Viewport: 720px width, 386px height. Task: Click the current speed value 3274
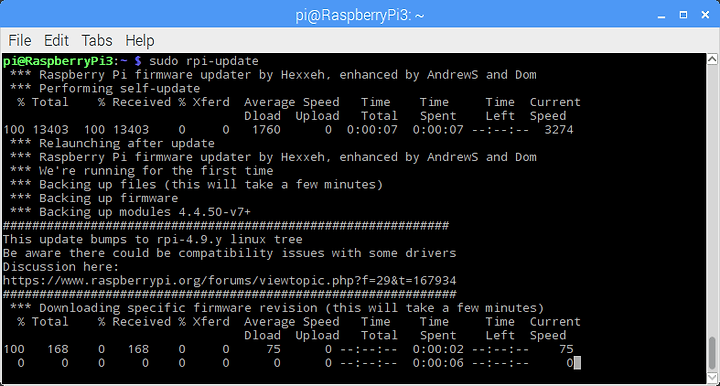coord(559,130)
